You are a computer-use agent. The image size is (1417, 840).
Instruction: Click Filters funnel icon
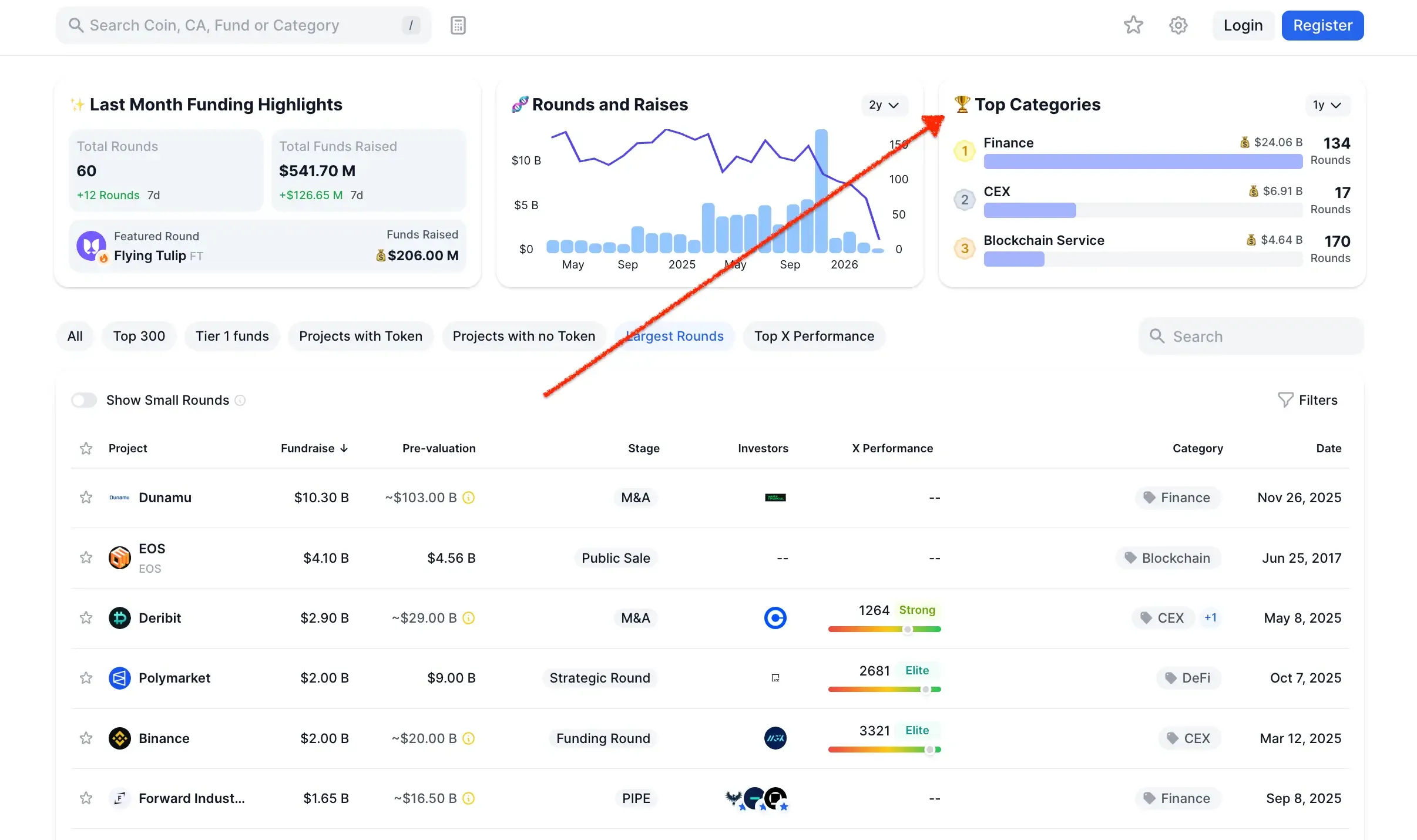point(1285,400)
